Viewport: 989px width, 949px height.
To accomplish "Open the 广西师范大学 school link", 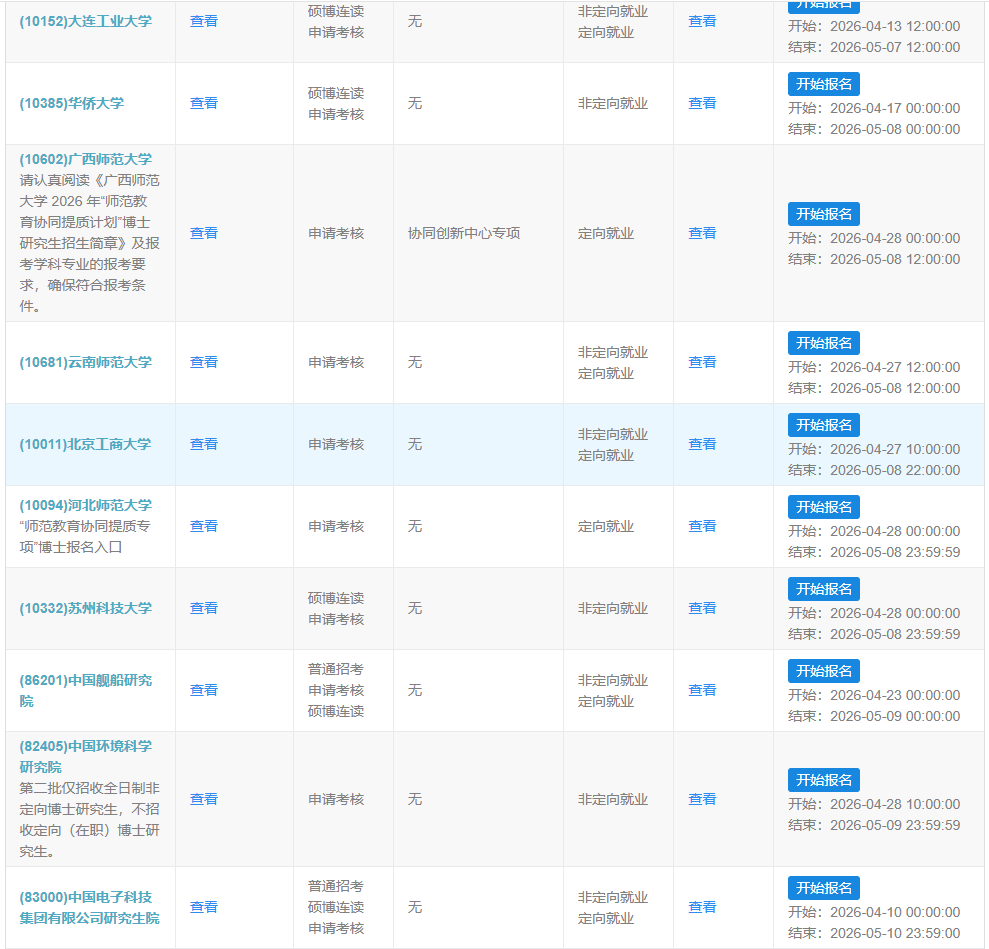I will point(86,160).
